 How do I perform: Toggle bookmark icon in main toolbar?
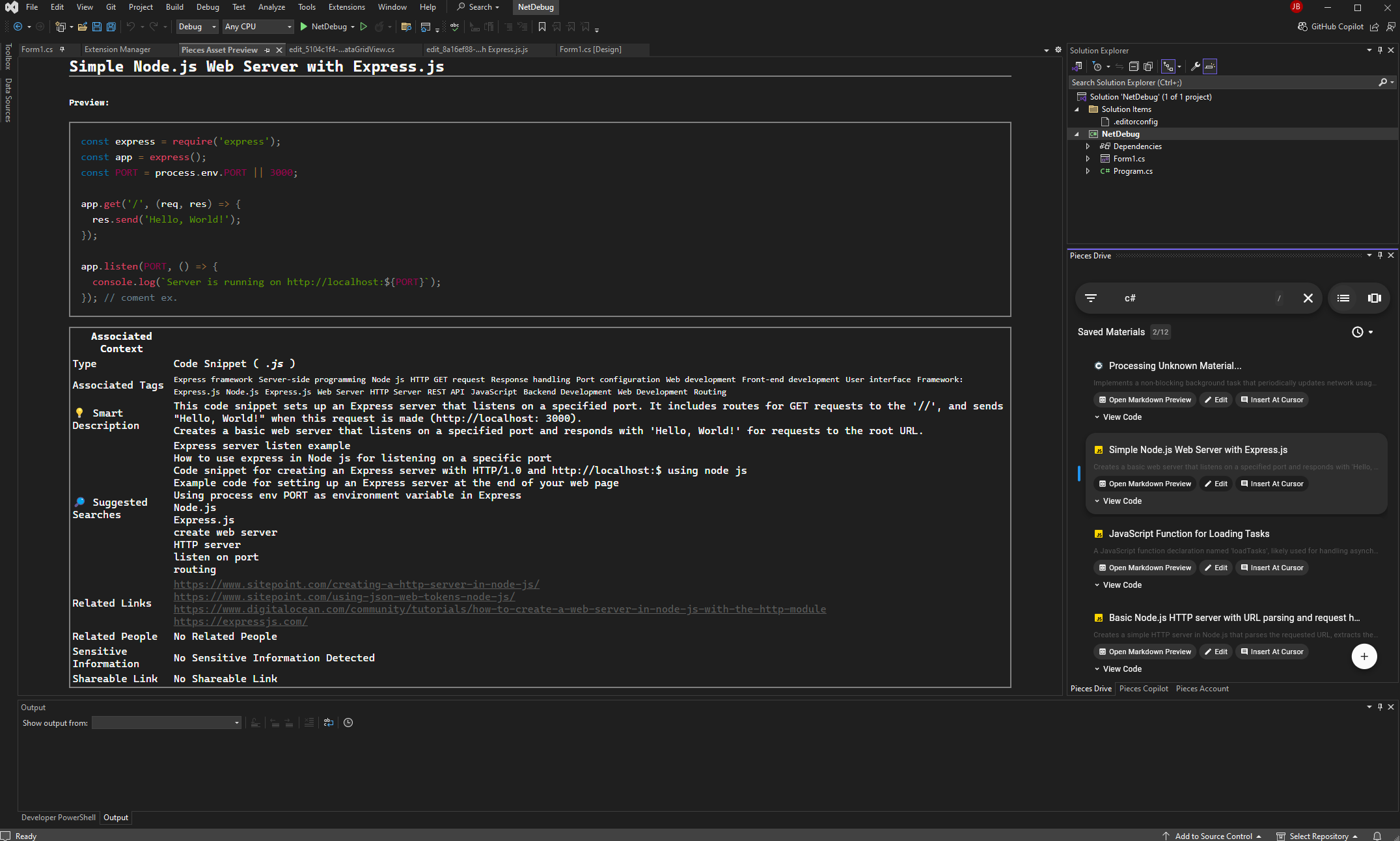[542, 27]
